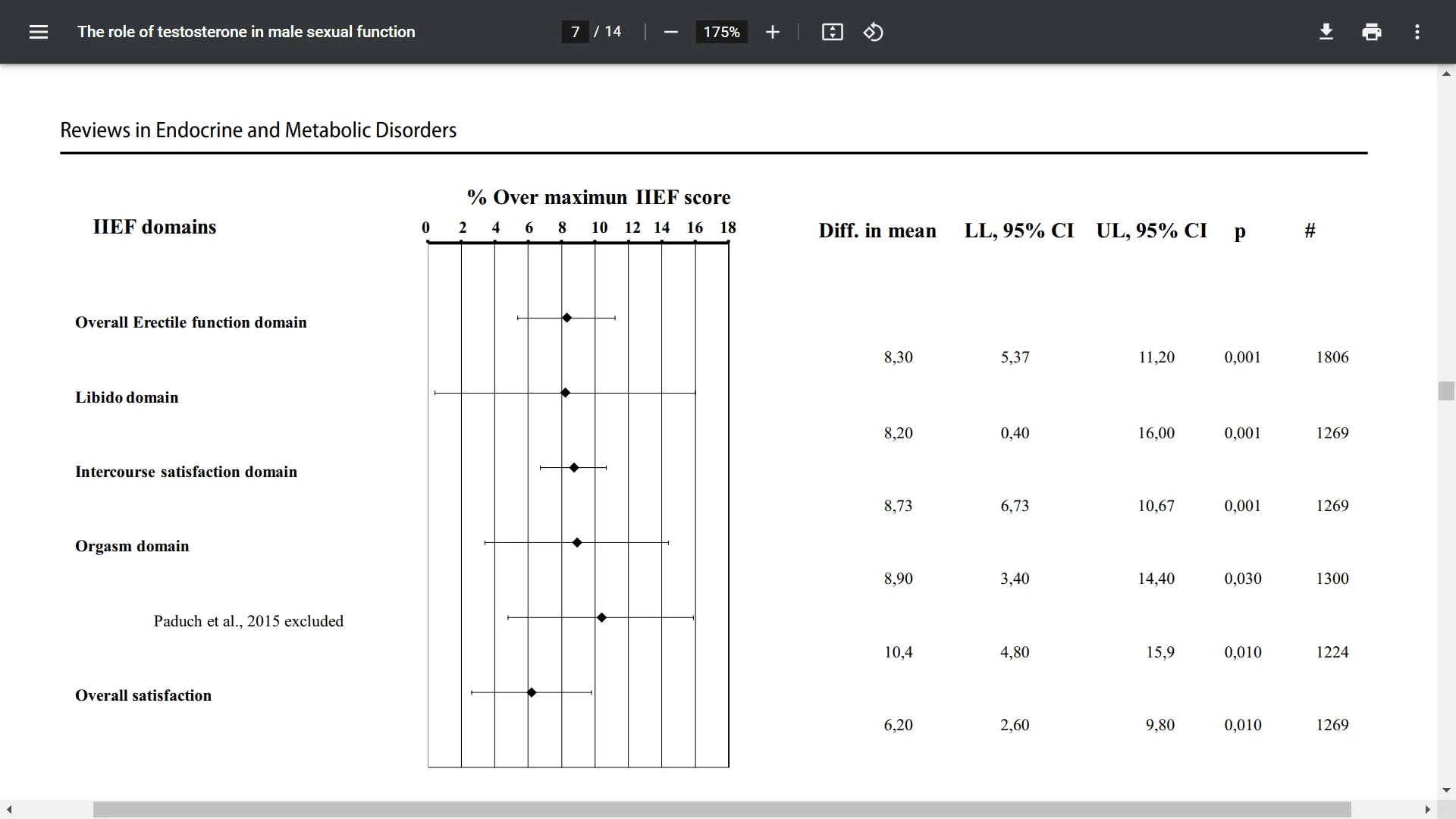Image resolution: width=1456 pixels, height=819 pixels.
Task: Rotate the document counterclockwise
Action: click(x=873, y=32)
